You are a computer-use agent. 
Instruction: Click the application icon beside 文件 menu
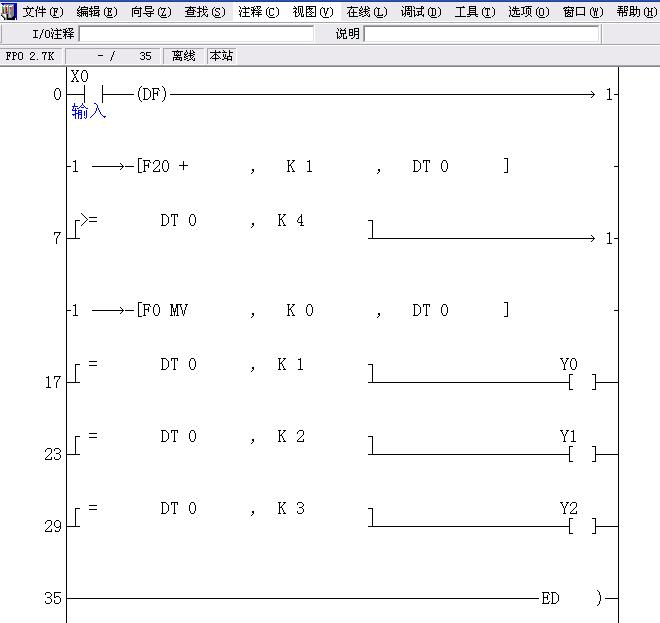point(8,12)
